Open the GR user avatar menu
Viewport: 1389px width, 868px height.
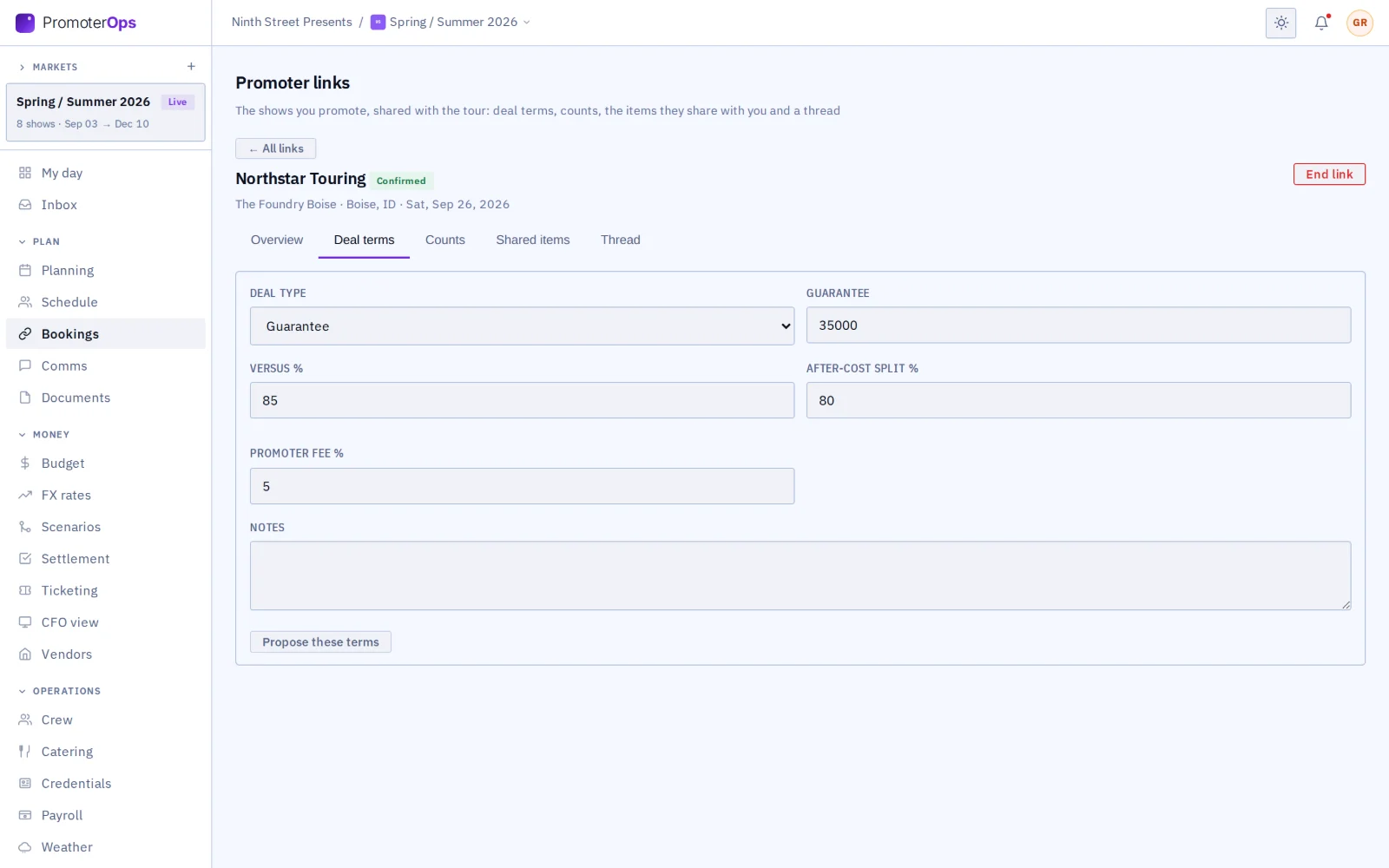pos(1359,23)
